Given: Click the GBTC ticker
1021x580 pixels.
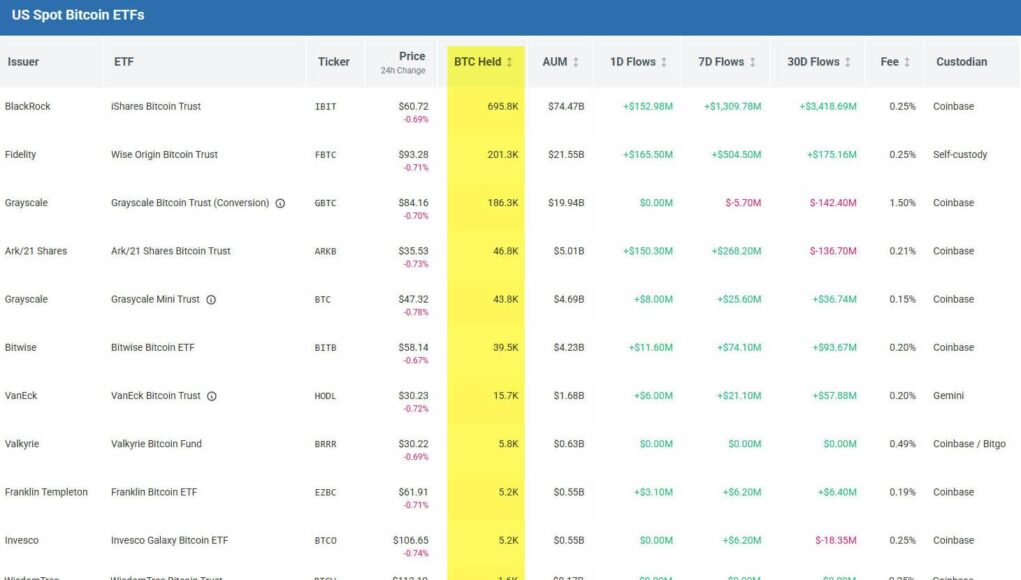Looking at the screenshot, I should pos(326,203).
